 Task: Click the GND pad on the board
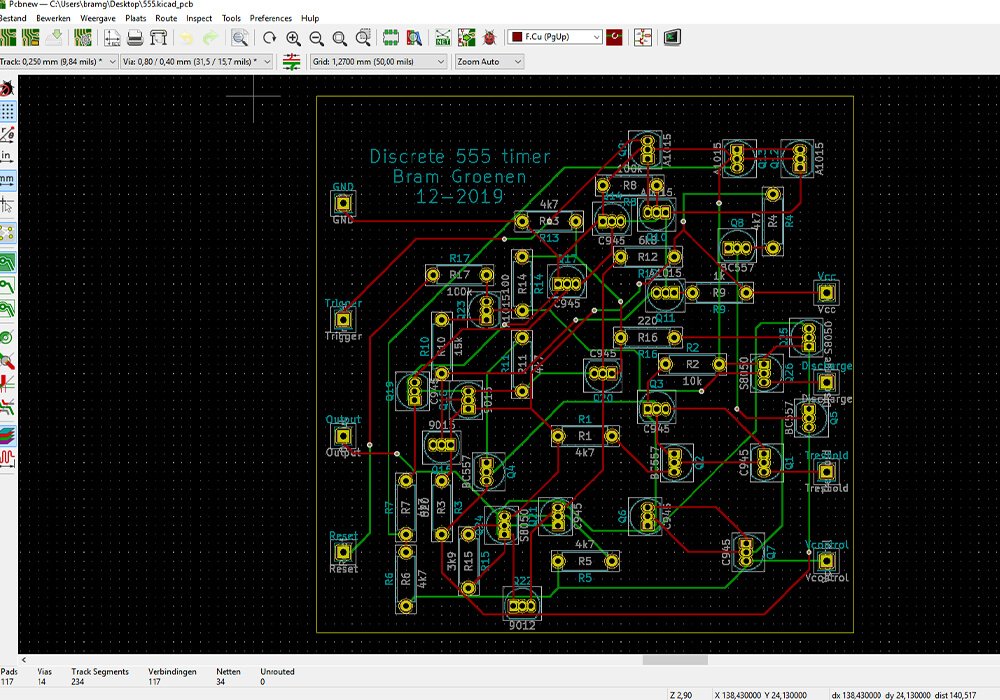pyautogui.click(x=343, y=203)
